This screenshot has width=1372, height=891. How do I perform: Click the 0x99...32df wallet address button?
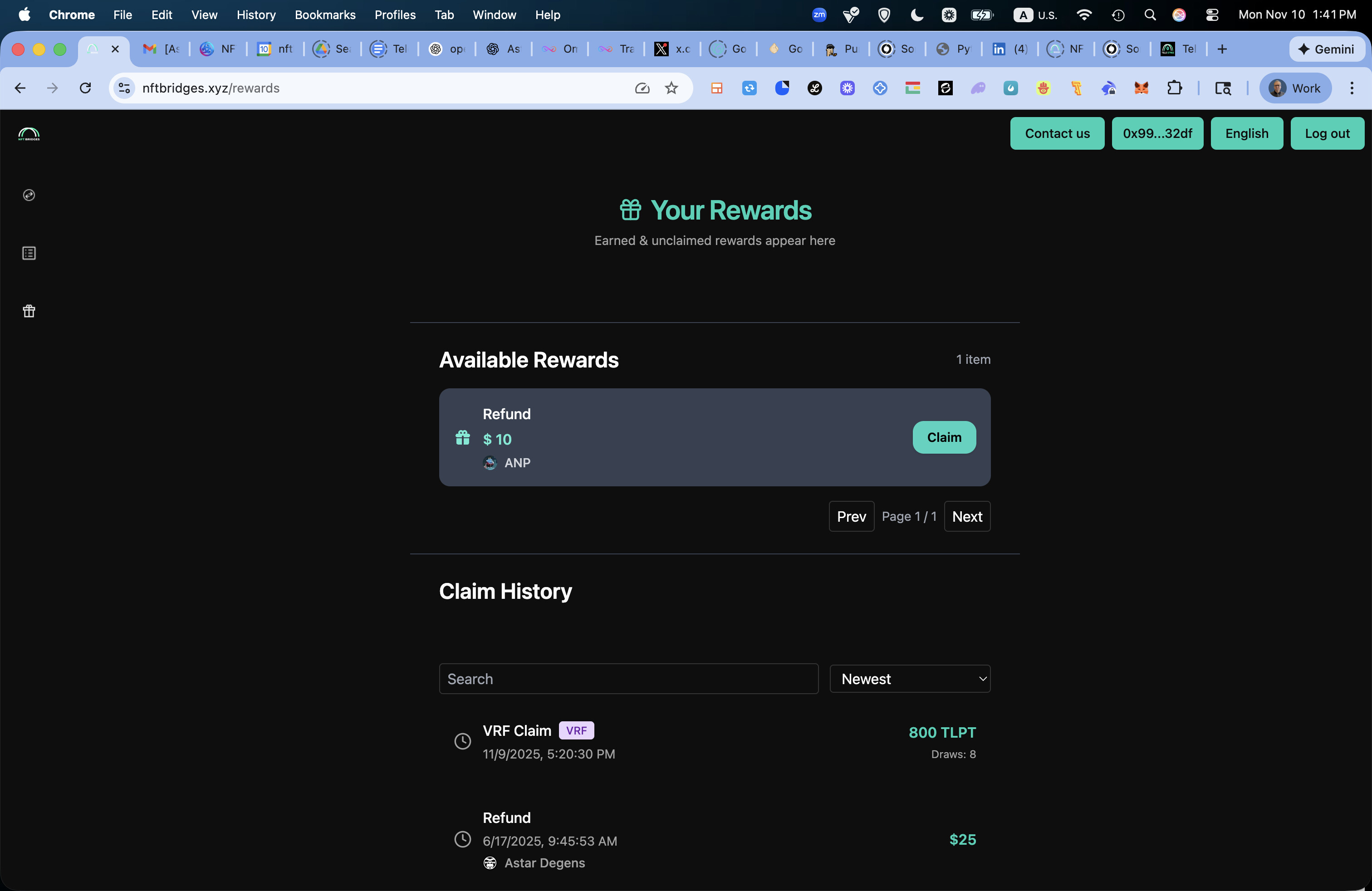pos(1157,134)
